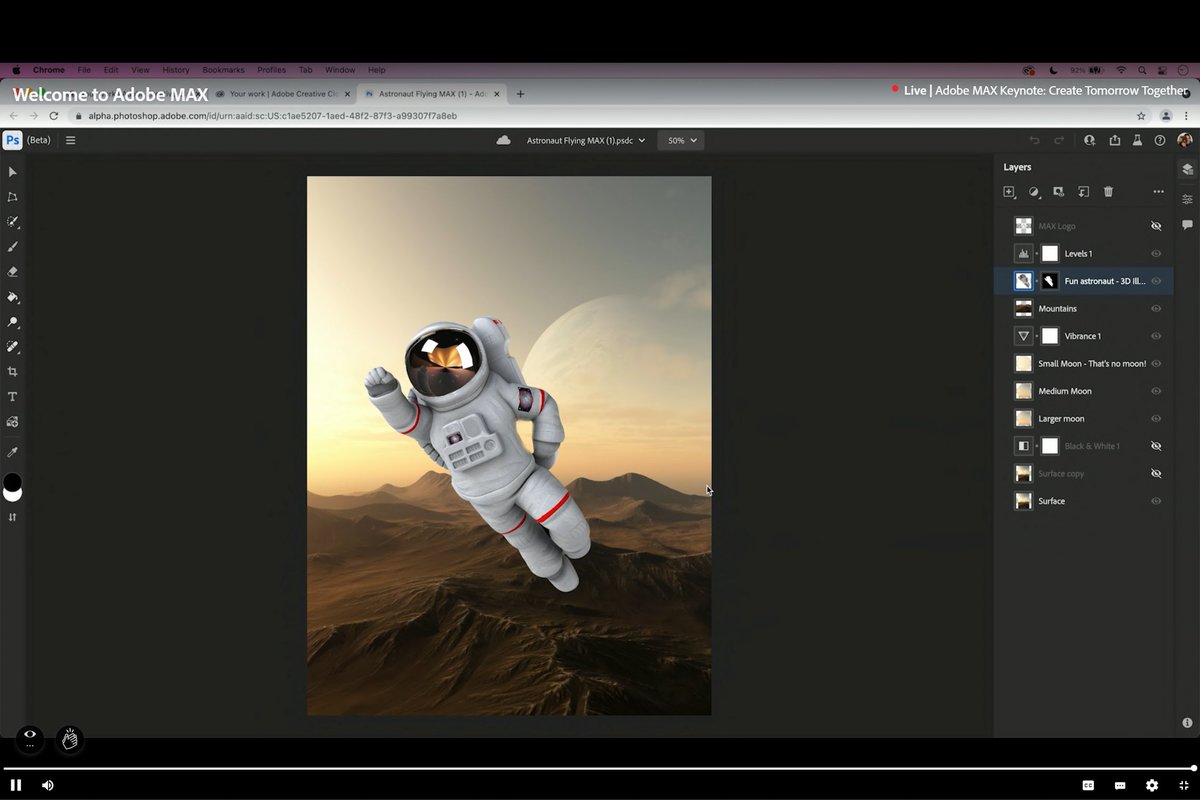
Task: Choose the Dodge tool
Action: [13, 322]
